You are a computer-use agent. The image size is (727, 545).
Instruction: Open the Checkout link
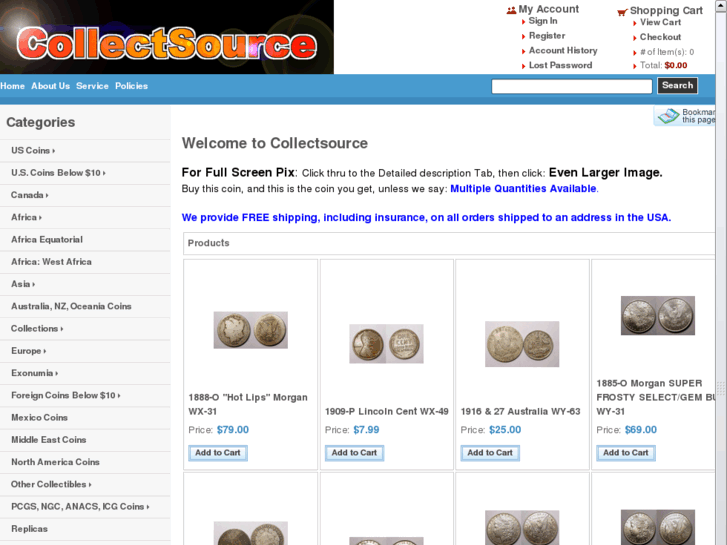point(660,37)
